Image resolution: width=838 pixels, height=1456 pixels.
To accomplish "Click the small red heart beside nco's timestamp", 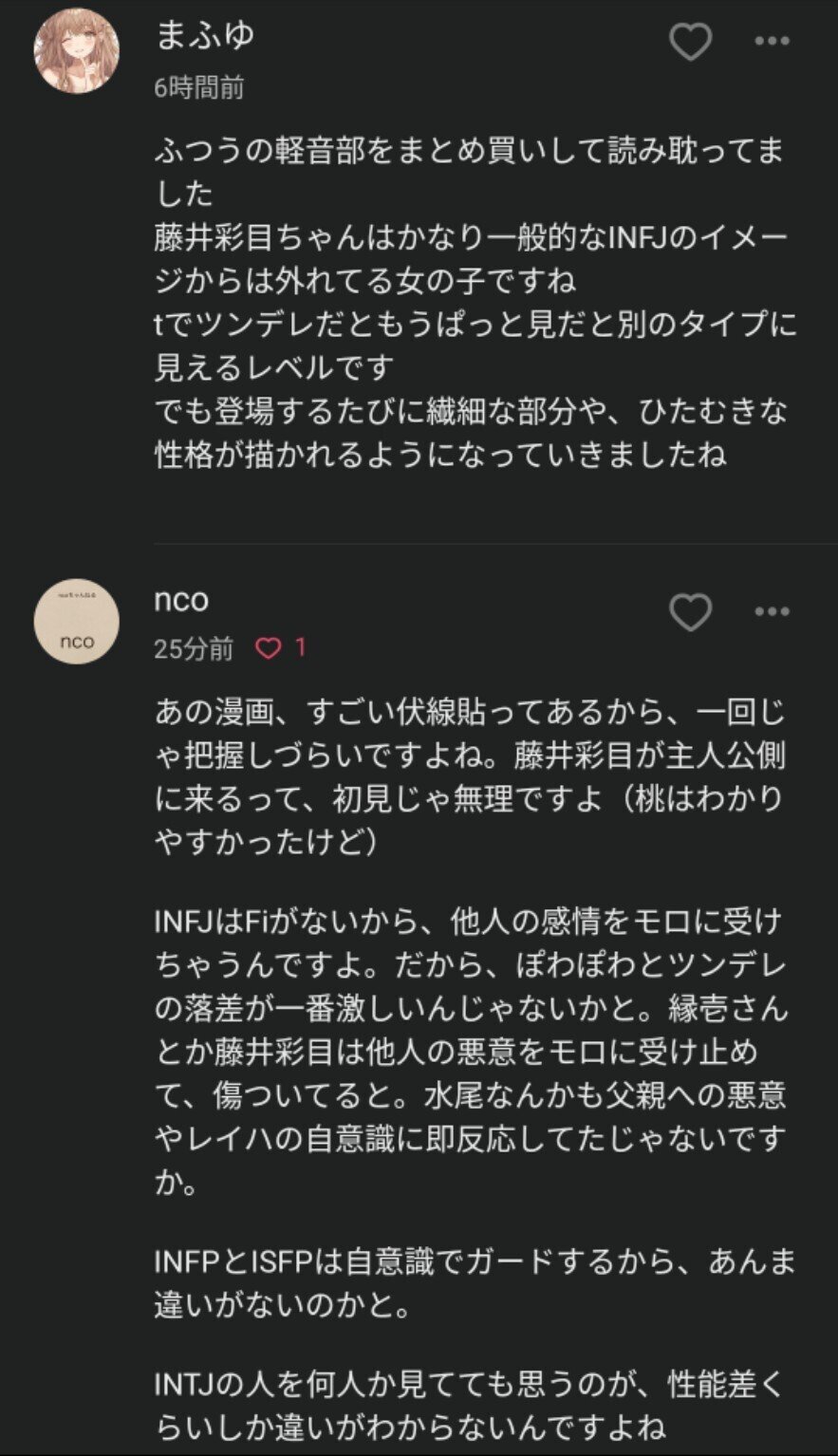I will point(270,644).
